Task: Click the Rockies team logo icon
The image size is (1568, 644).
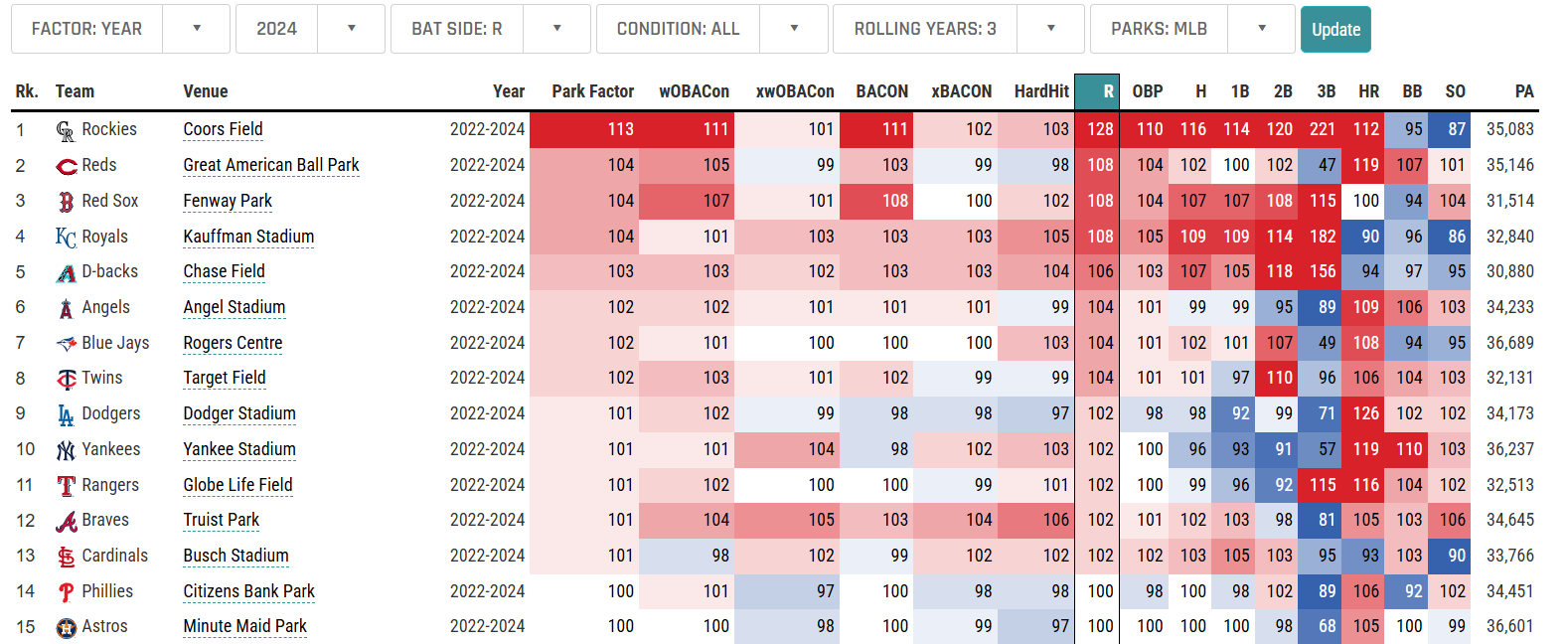Action: (66, 130)
